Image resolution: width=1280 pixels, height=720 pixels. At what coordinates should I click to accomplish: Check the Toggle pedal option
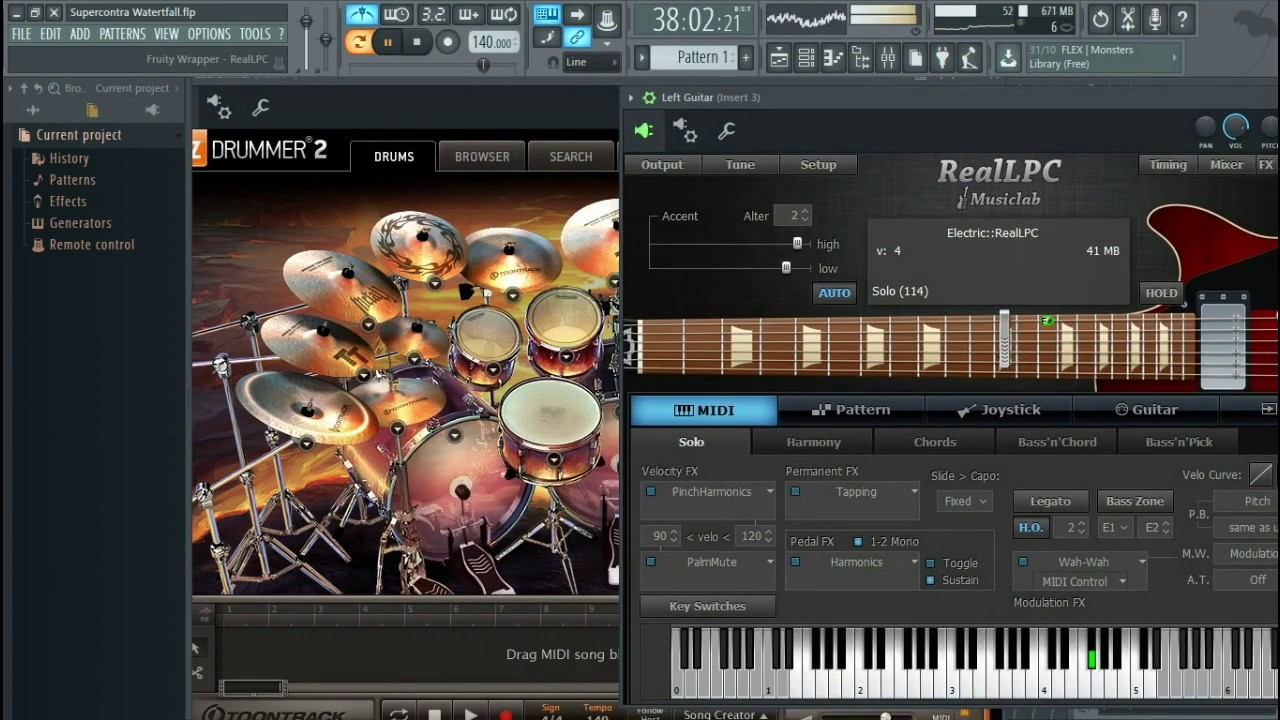pos(931,563)
